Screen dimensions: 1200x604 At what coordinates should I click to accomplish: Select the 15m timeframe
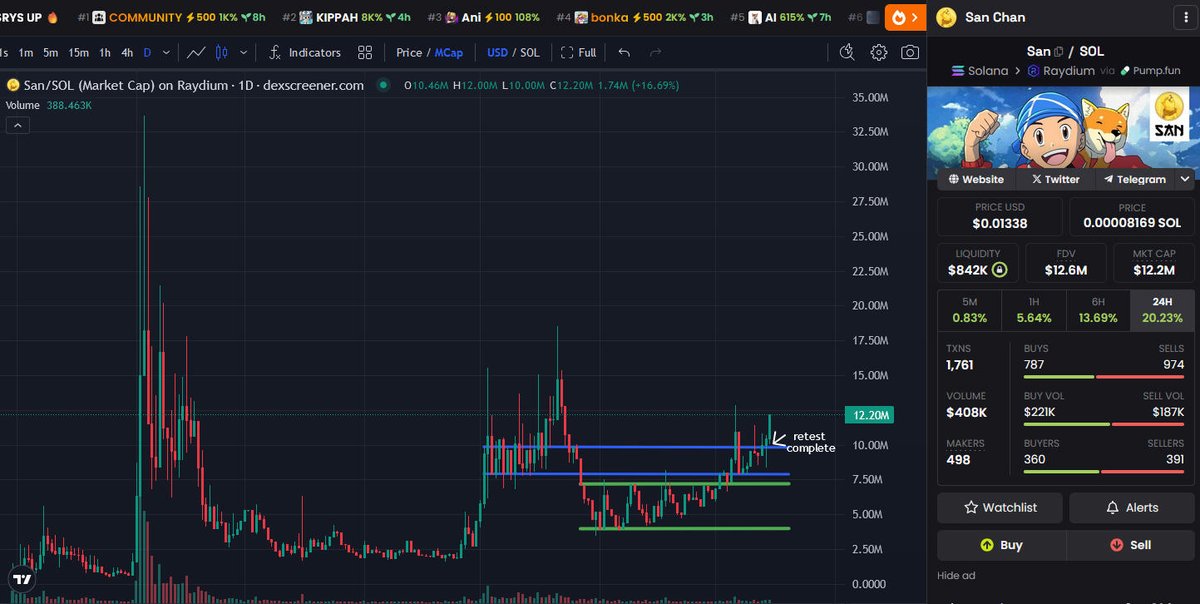click(x=78, y=52)
